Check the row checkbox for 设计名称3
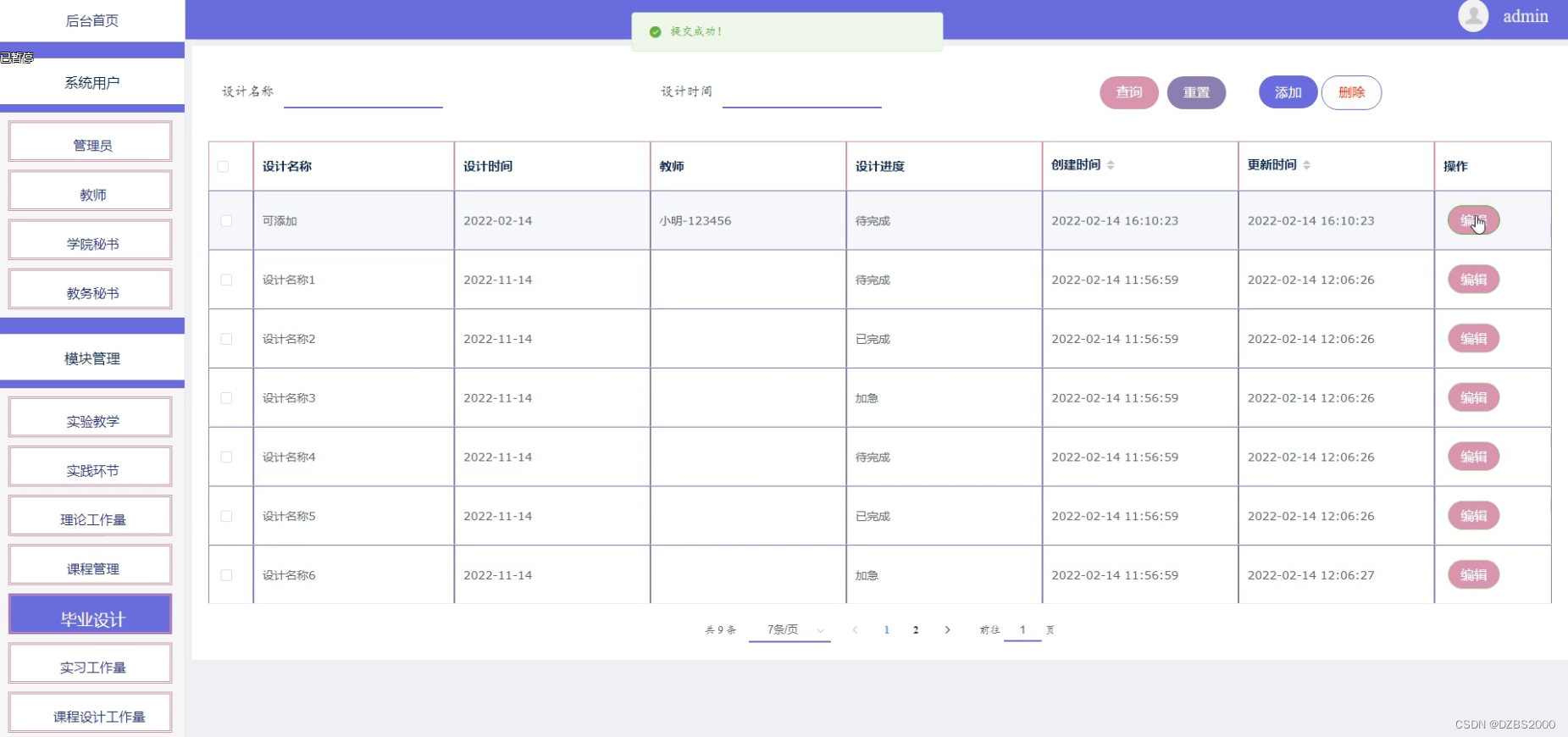 pyautogui.click(x=226, y=397)
